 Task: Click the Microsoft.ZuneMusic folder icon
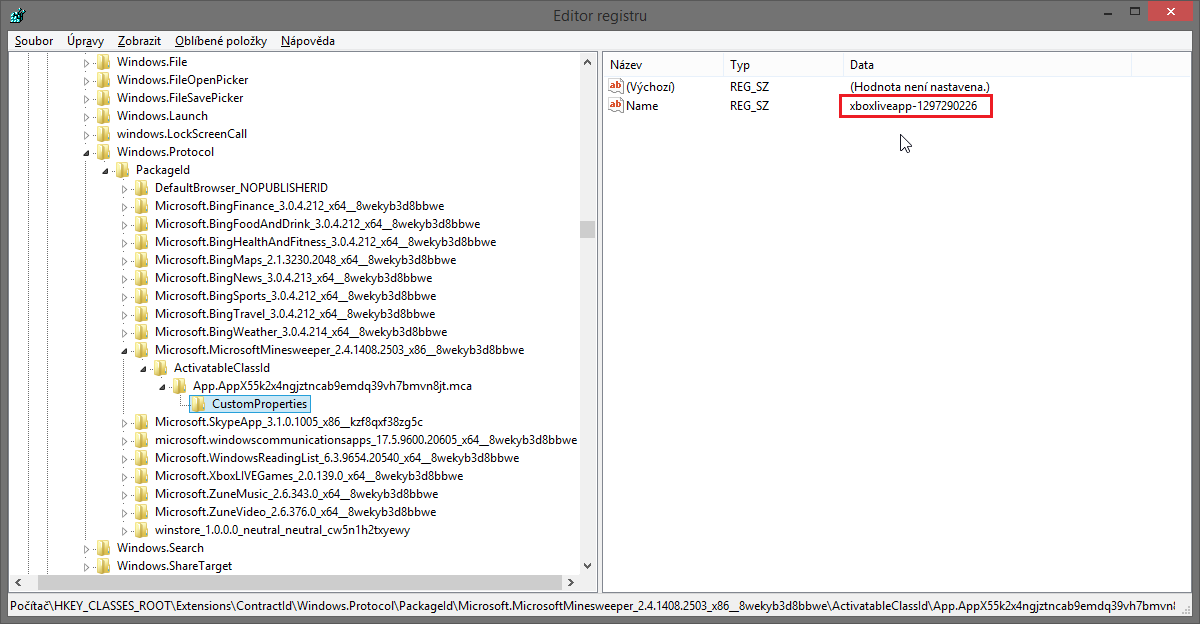pos(142,494)
